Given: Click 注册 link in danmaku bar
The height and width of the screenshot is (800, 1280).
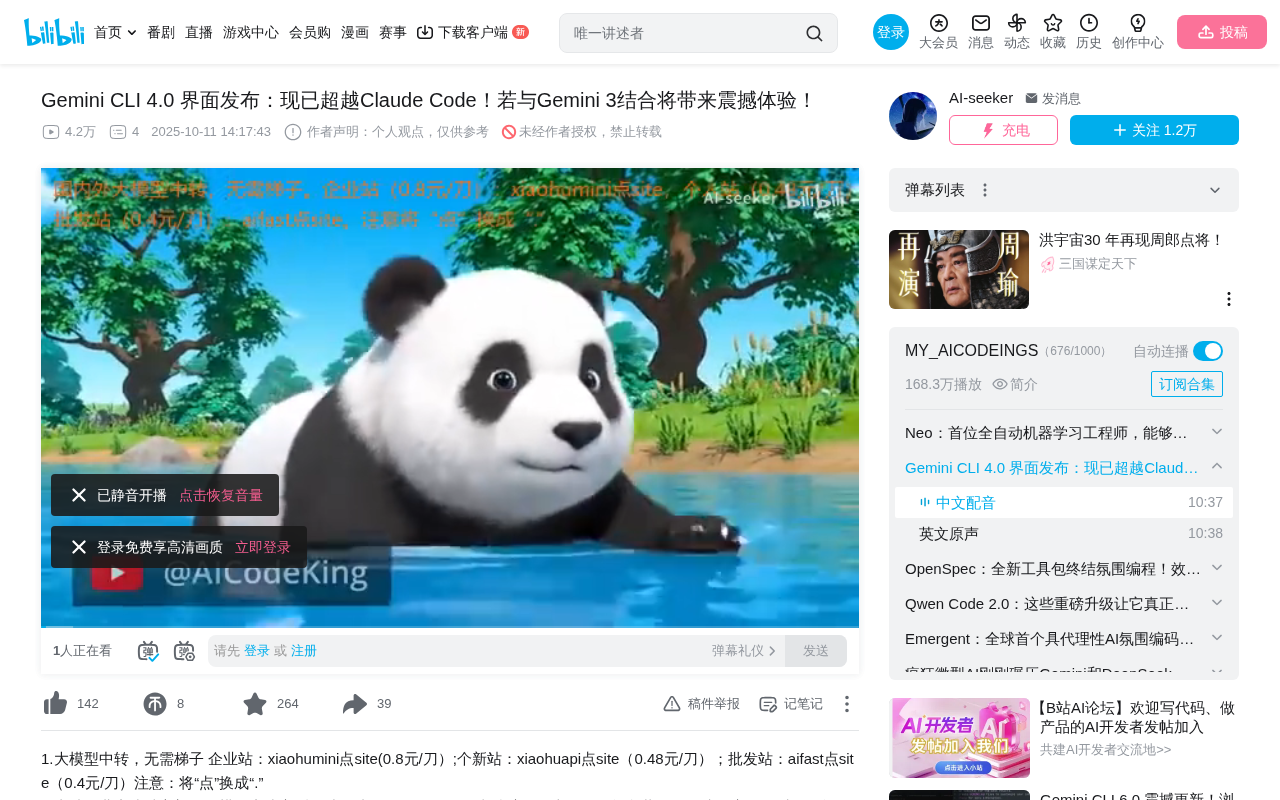Looking at the screenshot, I should 304,651.
